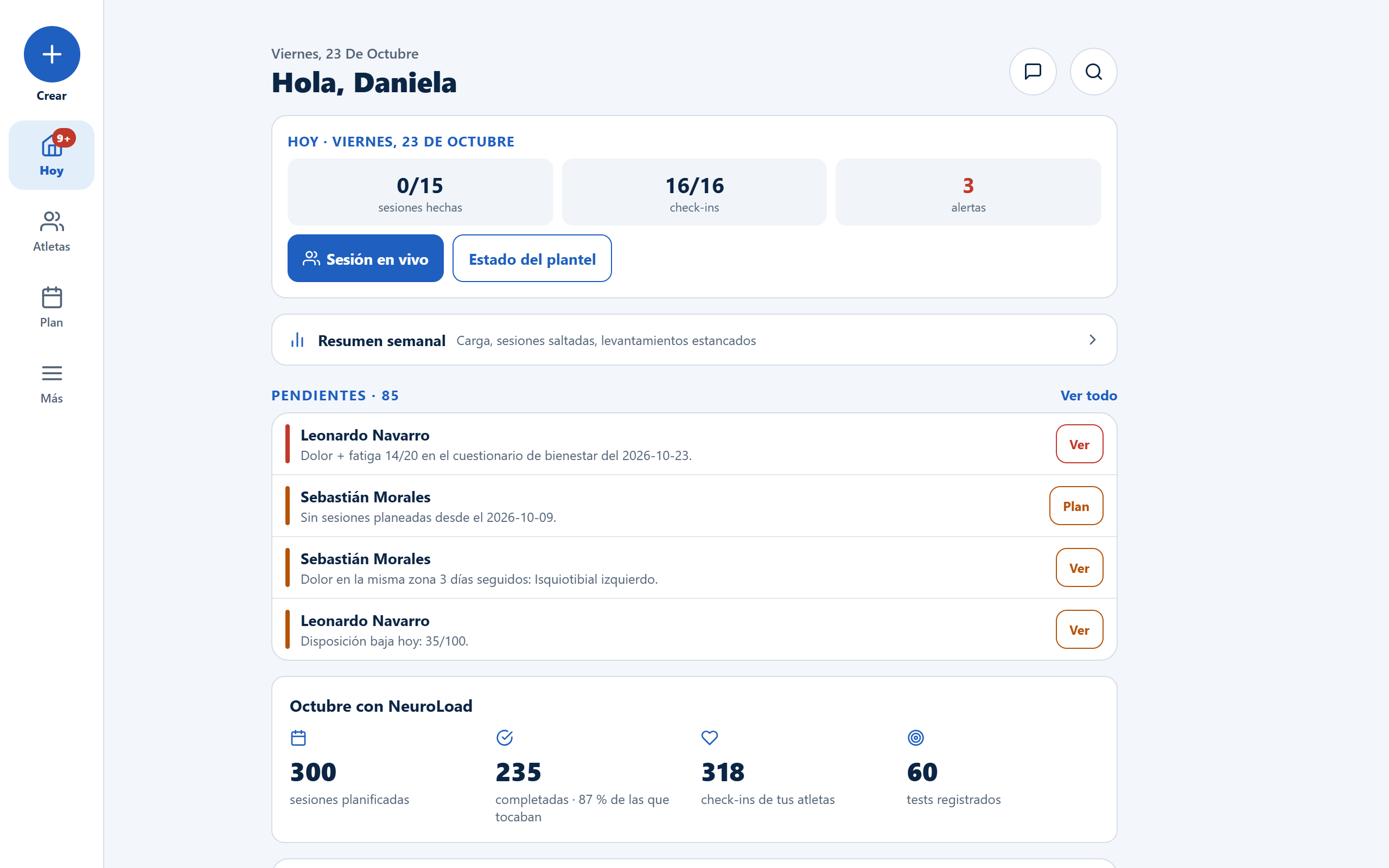
Task: Click the blue Crear plus button
Action: click(x=52, y=55)
